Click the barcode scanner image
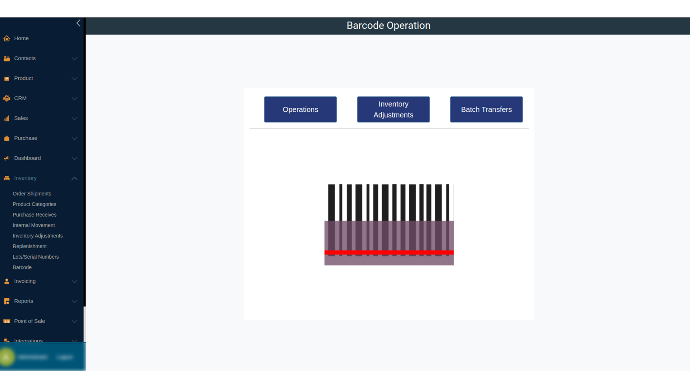The width and height of the screenshot is (690, 388). coord(389,224)
